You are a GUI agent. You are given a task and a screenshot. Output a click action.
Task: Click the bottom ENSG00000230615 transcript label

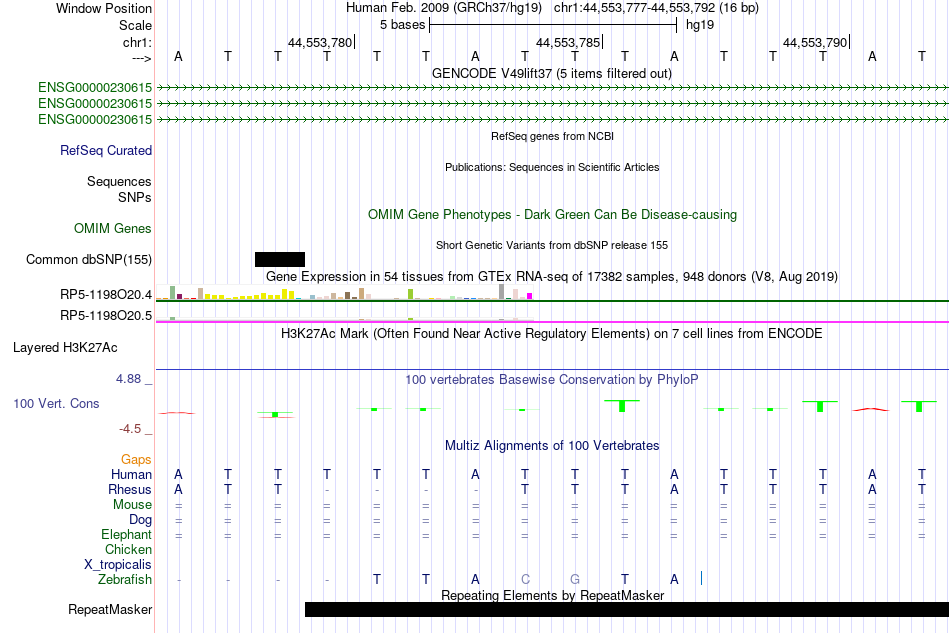(x=95, y=119)
